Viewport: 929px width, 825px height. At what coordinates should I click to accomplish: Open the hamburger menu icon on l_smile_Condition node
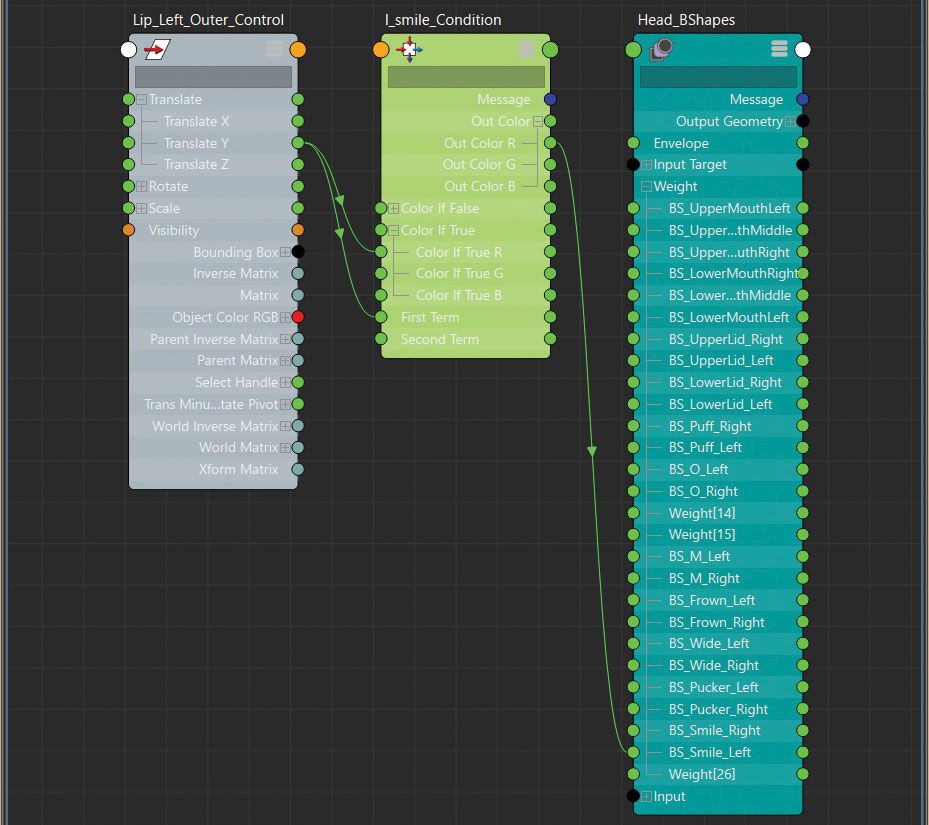point(525,47)
